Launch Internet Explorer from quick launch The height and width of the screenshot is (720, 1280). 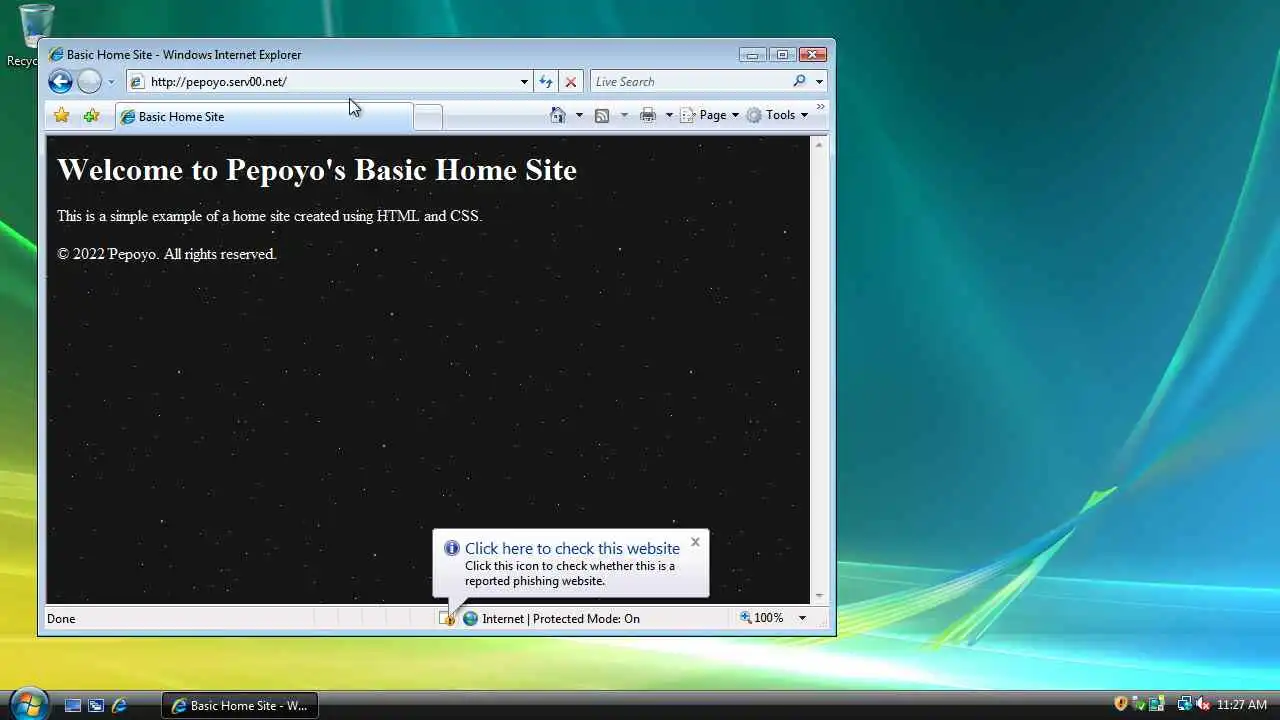click(119, 705)
